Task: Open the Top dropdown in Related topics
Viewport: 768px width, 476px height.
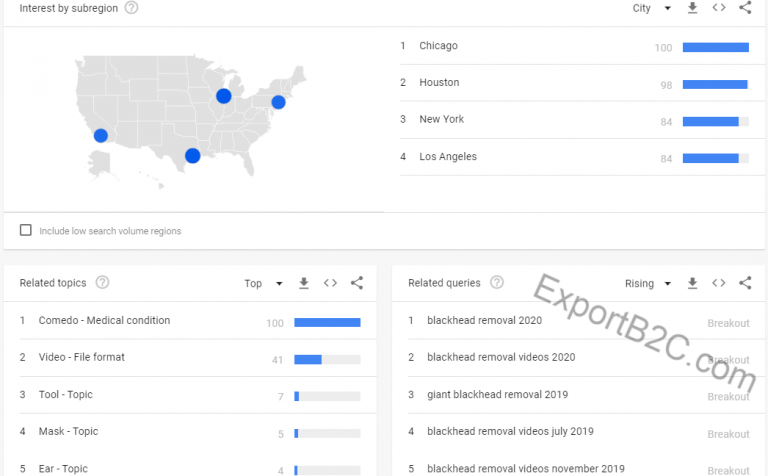Action: 264,284
